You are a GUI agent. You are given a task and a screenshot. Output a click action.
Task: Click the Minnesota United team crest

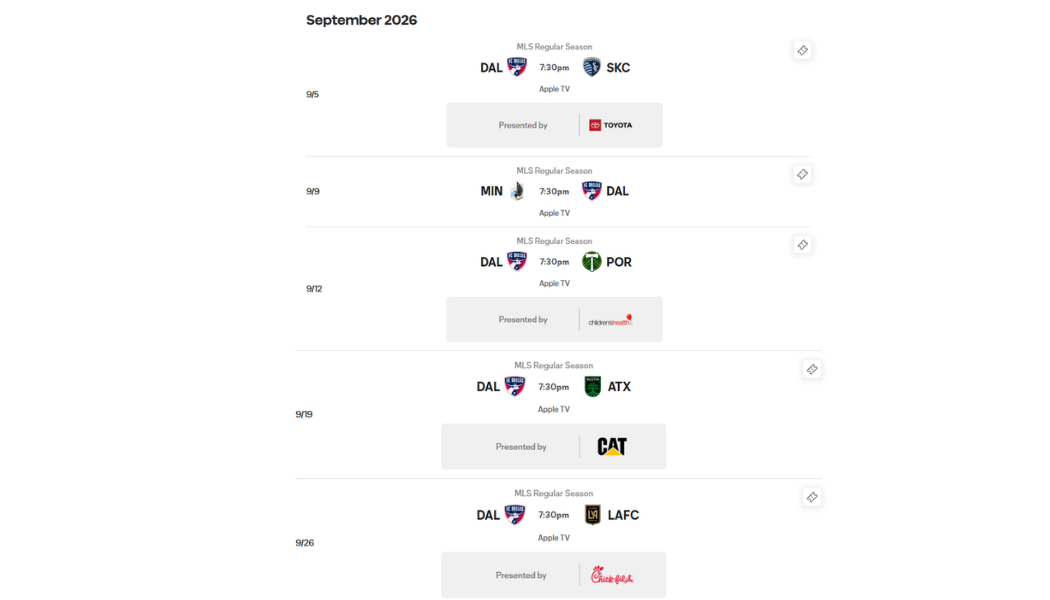click(x=516, y=191)
